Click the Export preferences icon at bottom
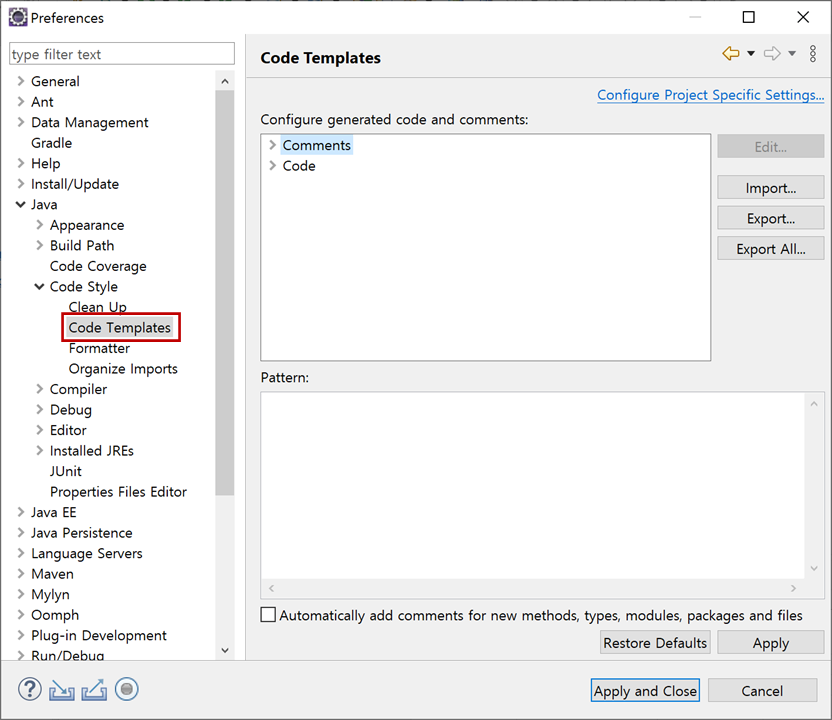 (x=94, y=689)
